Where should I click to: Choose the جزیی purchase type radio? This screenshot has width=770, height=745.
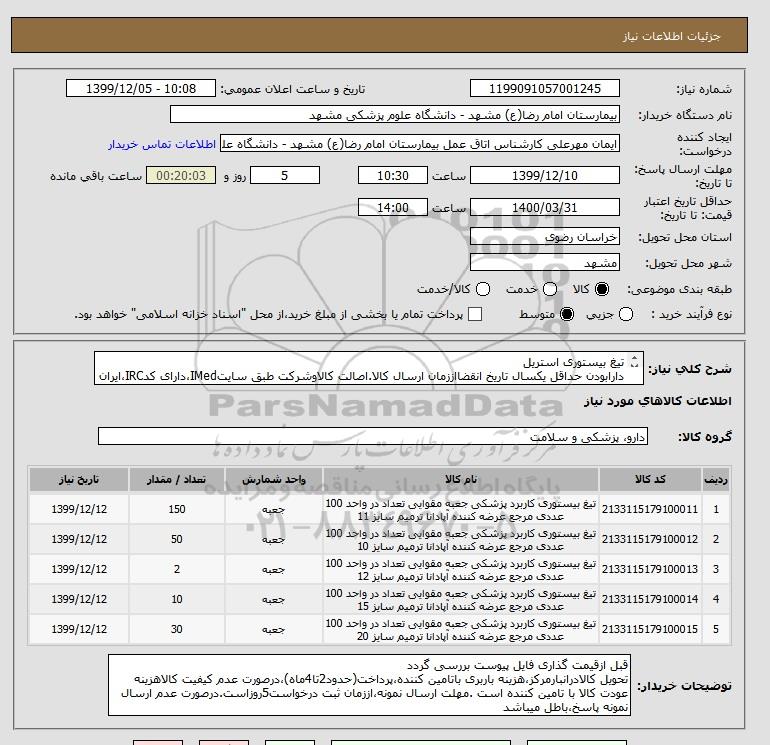626,314
